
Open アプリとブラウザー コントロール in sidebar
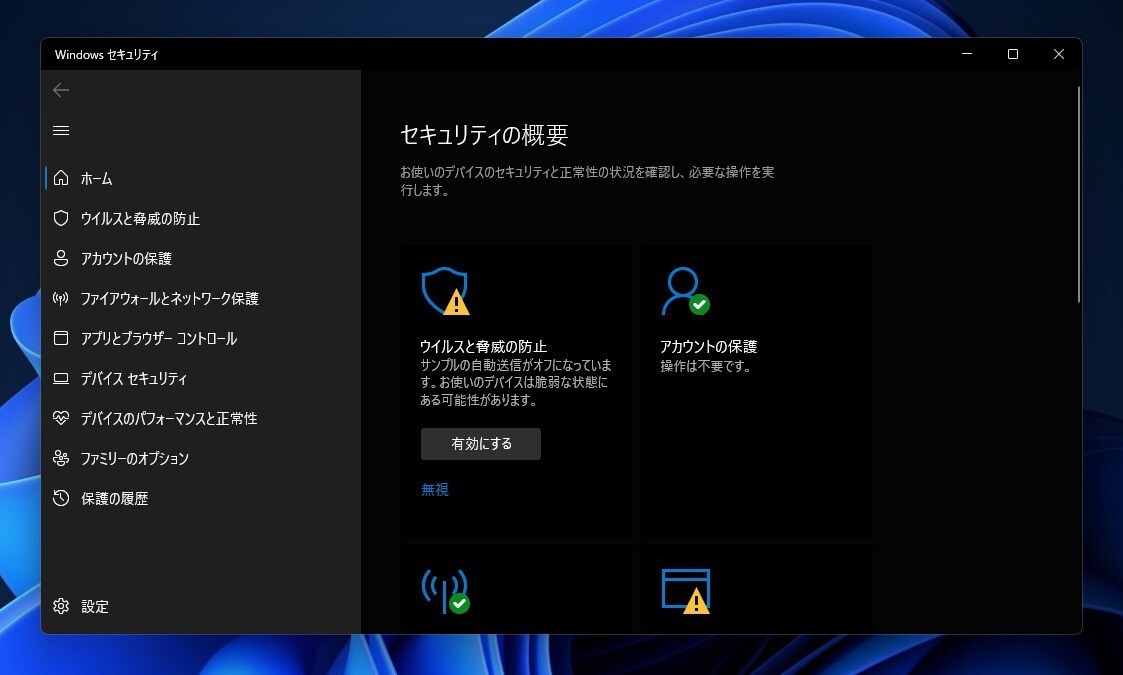pyautogui.click(x=159, y=338)
